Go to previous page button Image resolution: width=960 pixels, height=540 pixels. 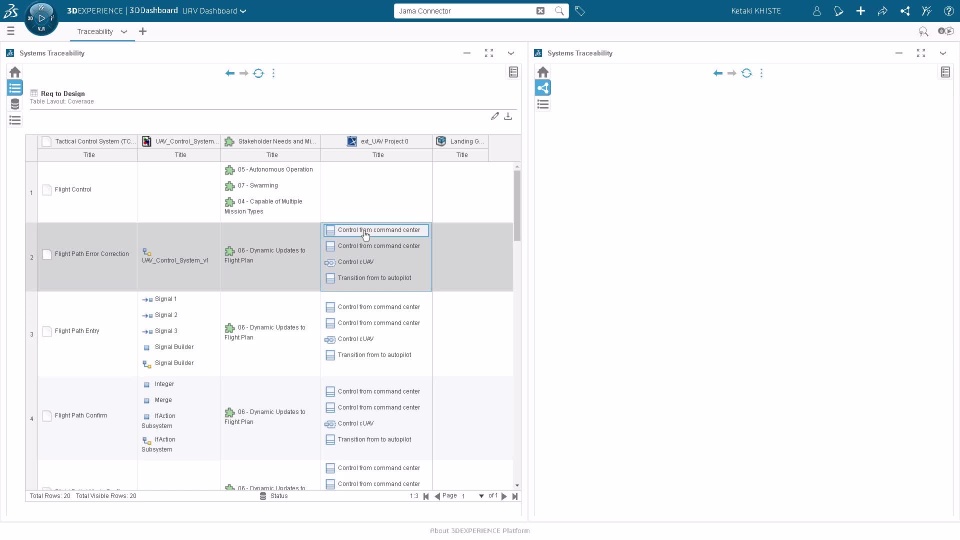(x=437, y=497)
